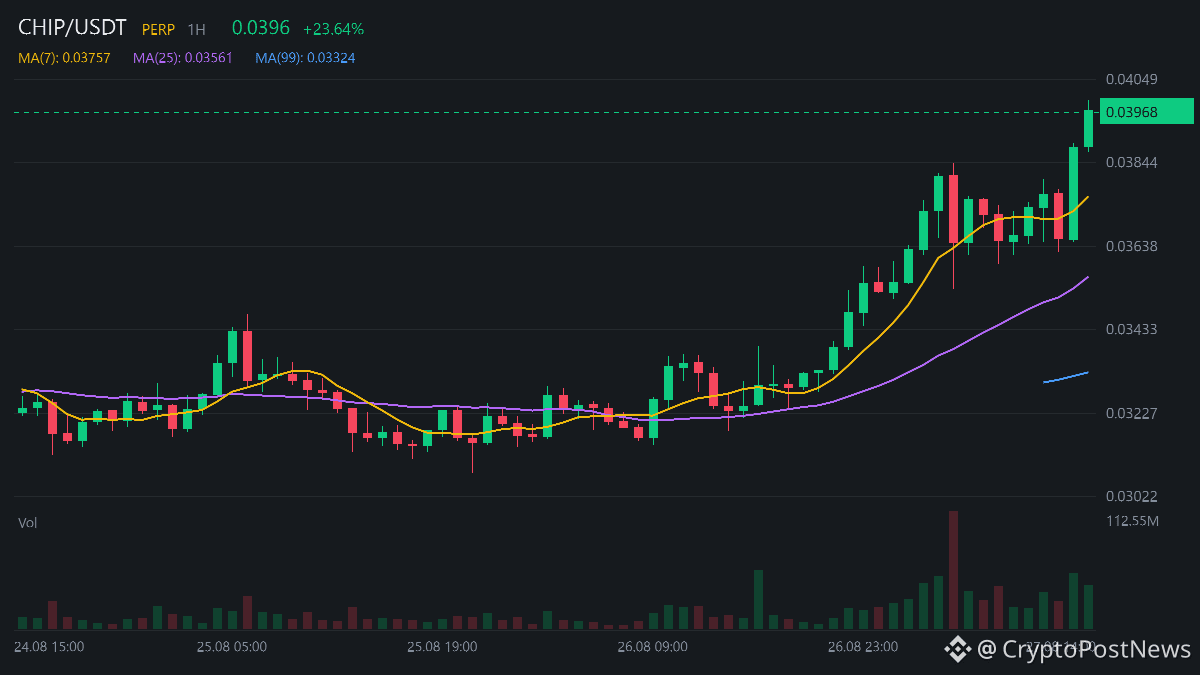Click the +23.64% price change
Image resolution: width=1200 pixels, height=675 pixels.
[x=334, y=29]
